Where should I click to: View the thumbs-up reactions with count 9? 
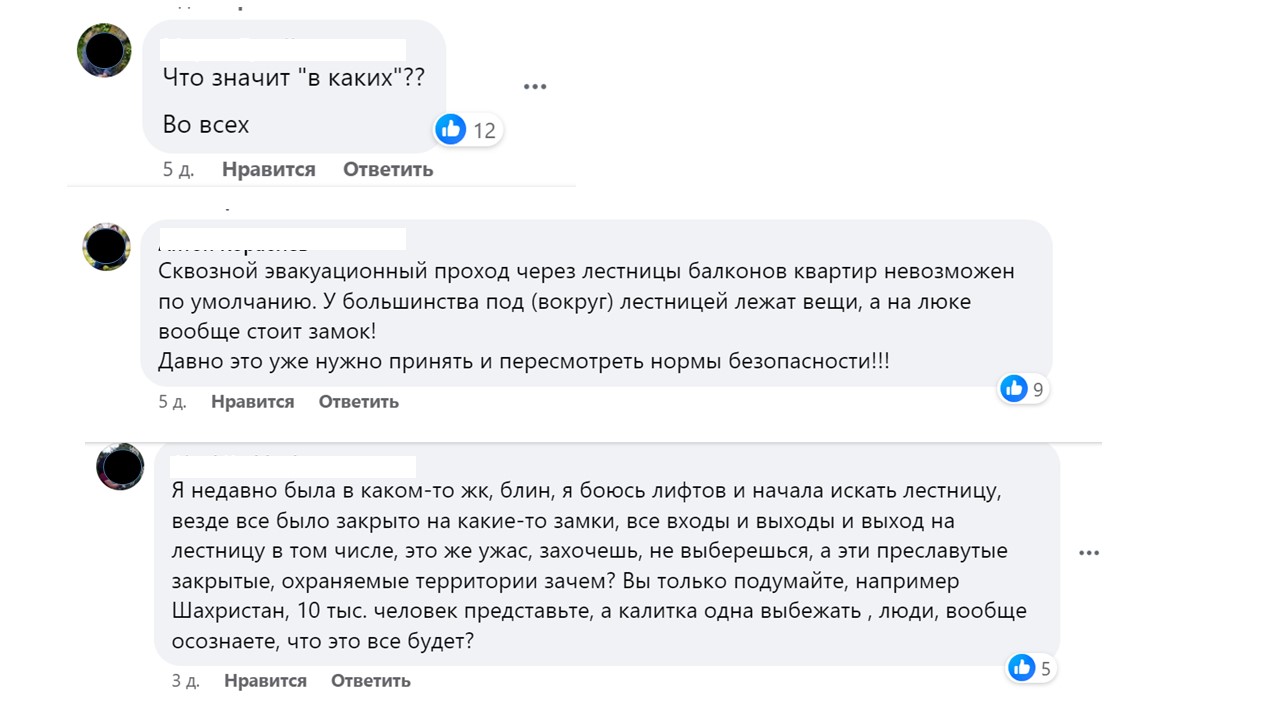tap(1023, 389)
